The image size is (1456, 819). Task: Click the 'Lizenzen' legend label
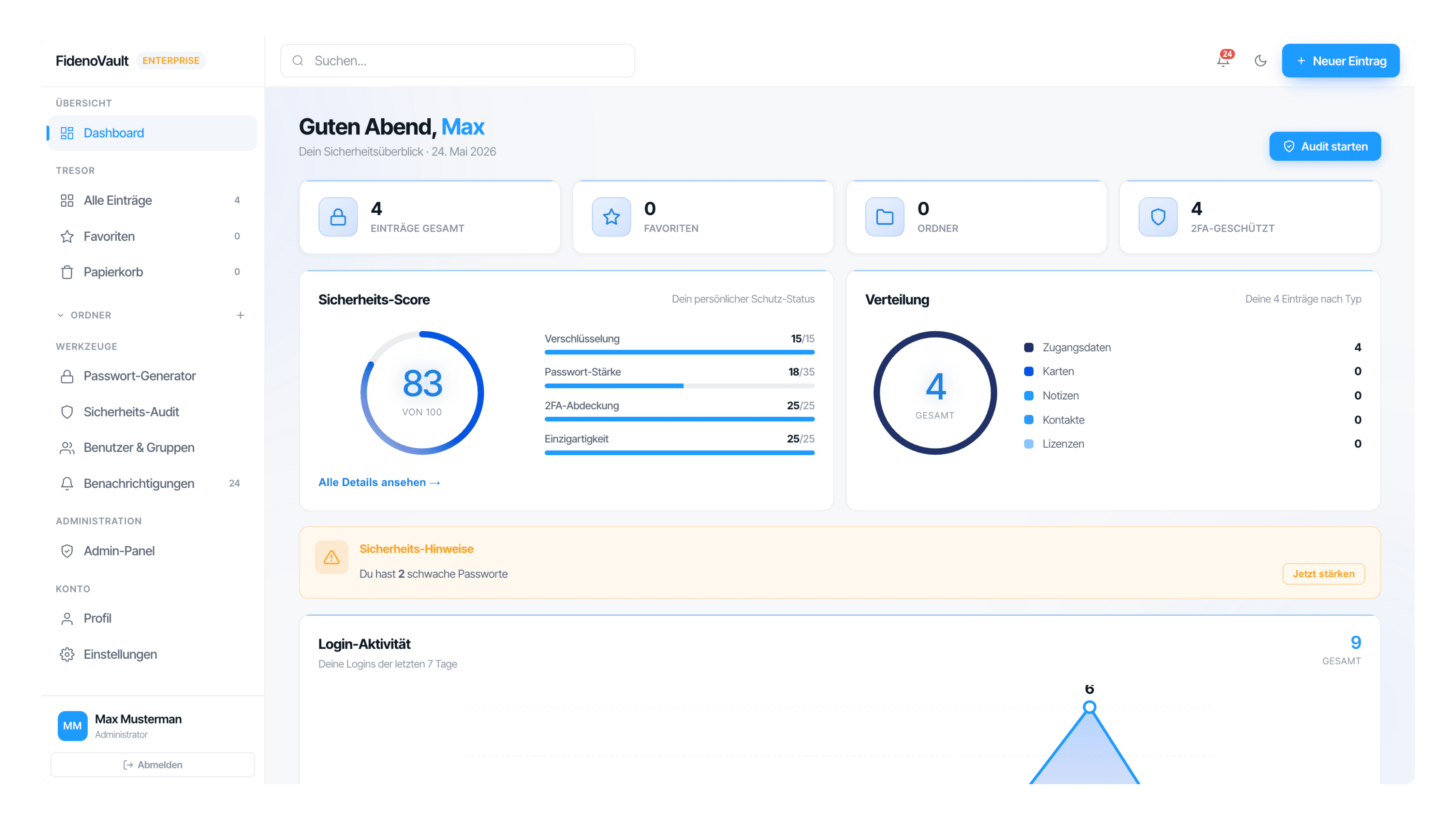(x=1063, y=444)
